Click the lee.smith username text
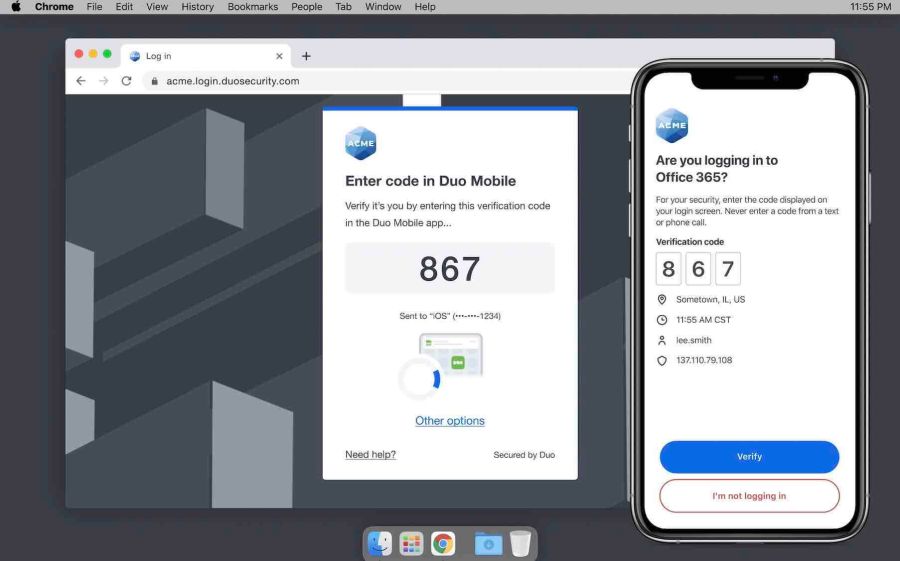 [x=693, y=341]
